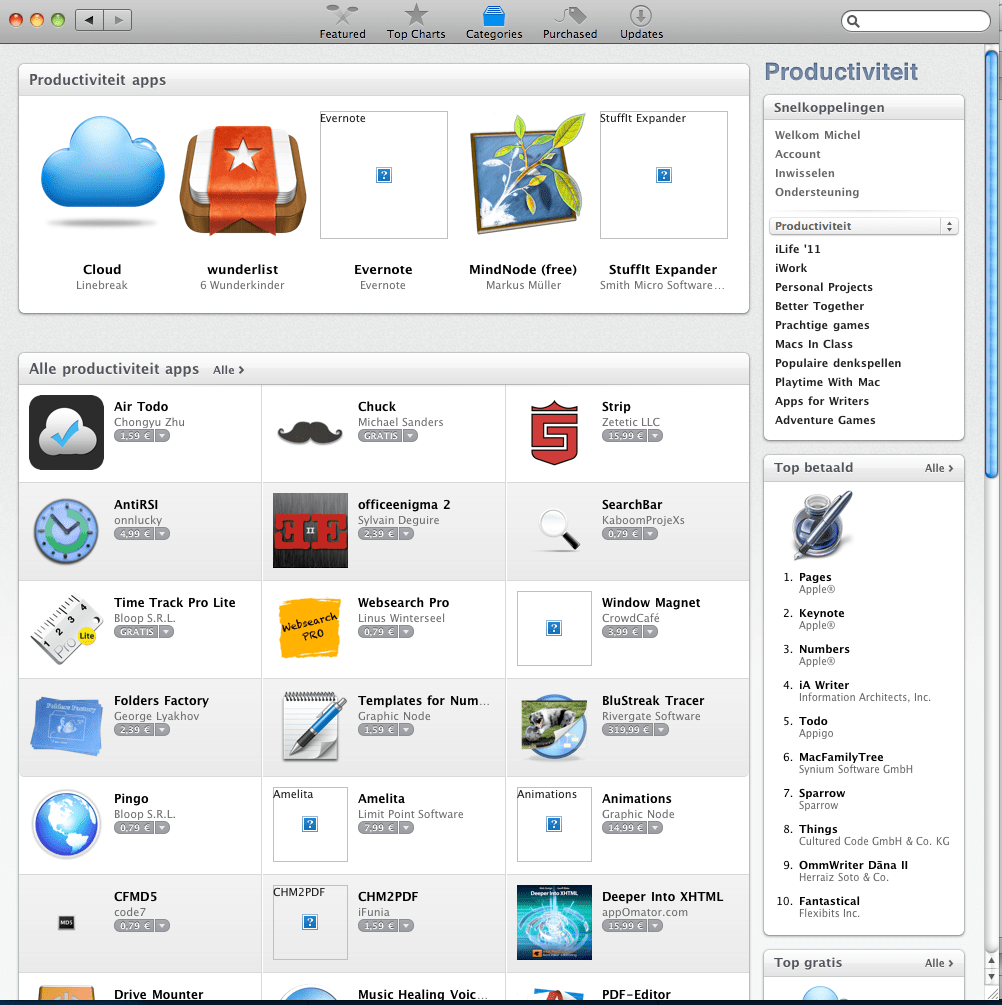Open the Adventure Games link

[x=825, y=420]
